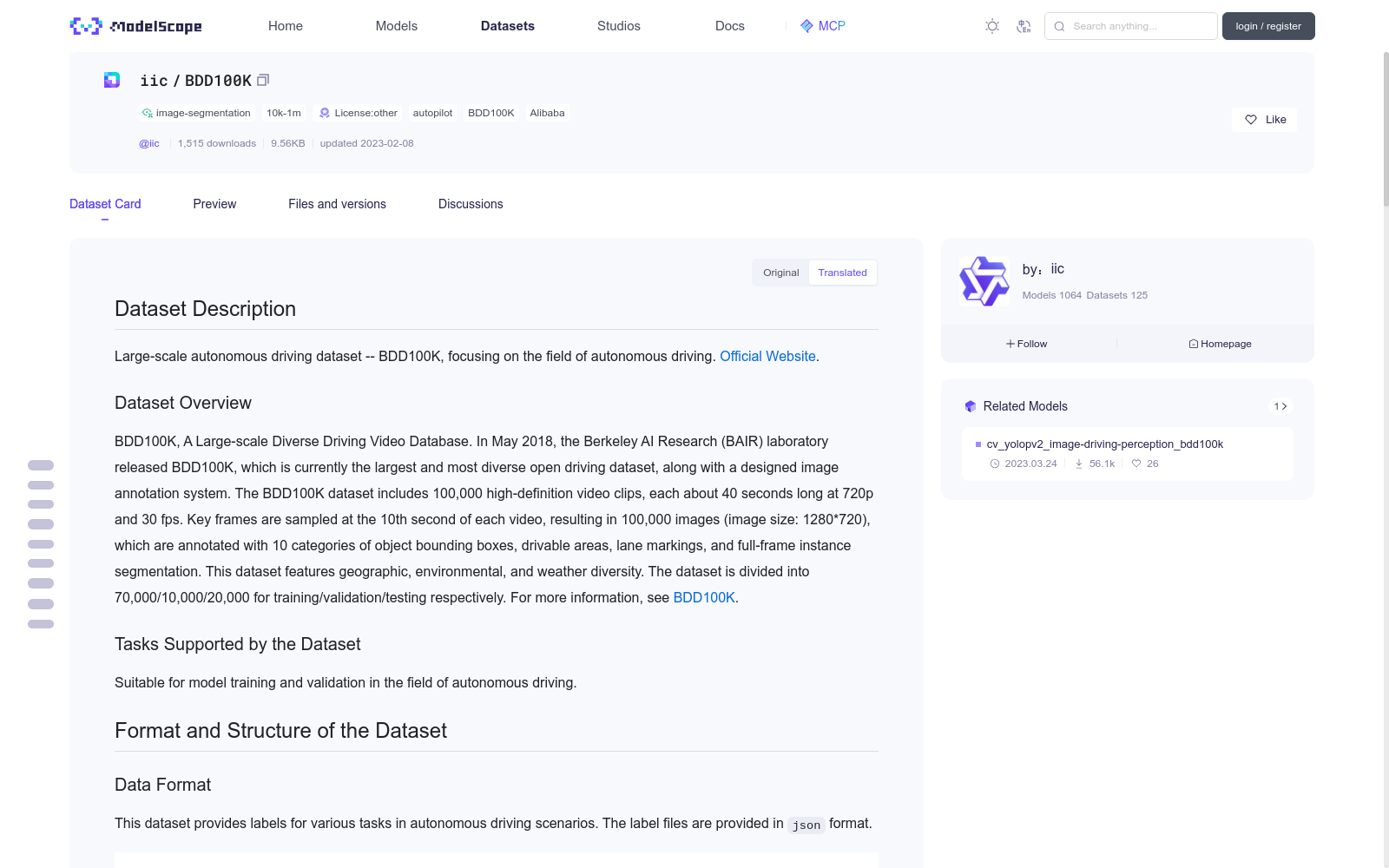
Task: Open the Official Website link
Action: tap(767, 356)
